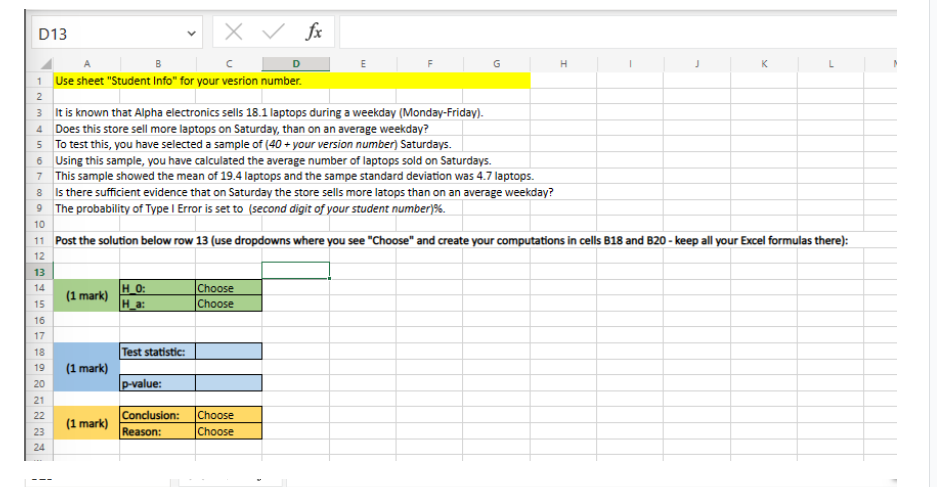
Task: Select row 1 header
Action: (x=39, y=81)
